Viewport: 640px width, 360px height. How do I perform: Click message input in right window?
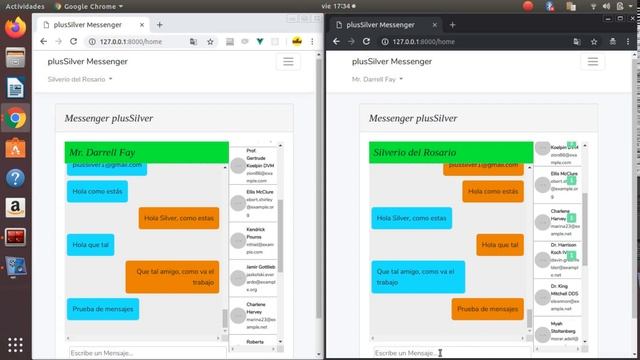(452, 353)
